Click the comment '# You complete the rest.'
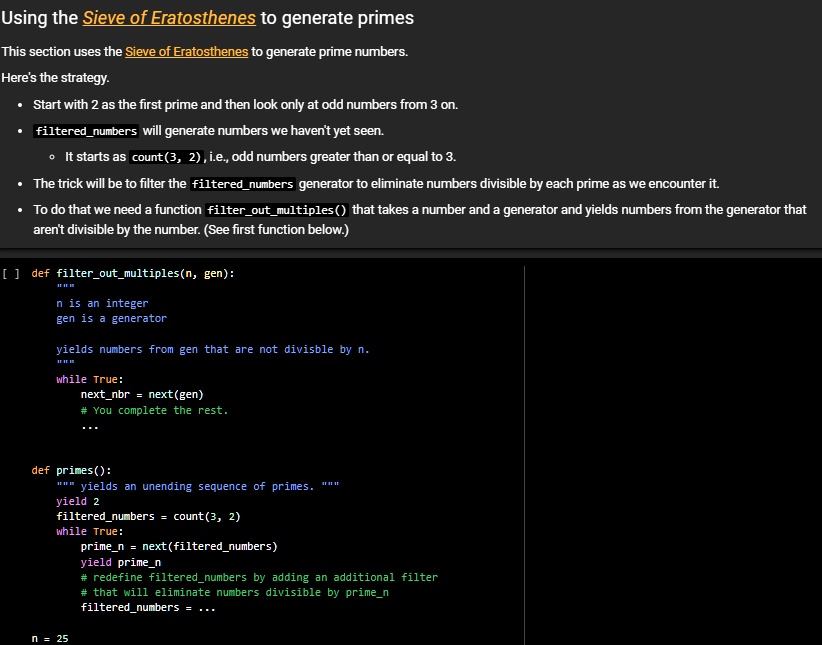Screen dimensions: 822x645 coord(155,410)
